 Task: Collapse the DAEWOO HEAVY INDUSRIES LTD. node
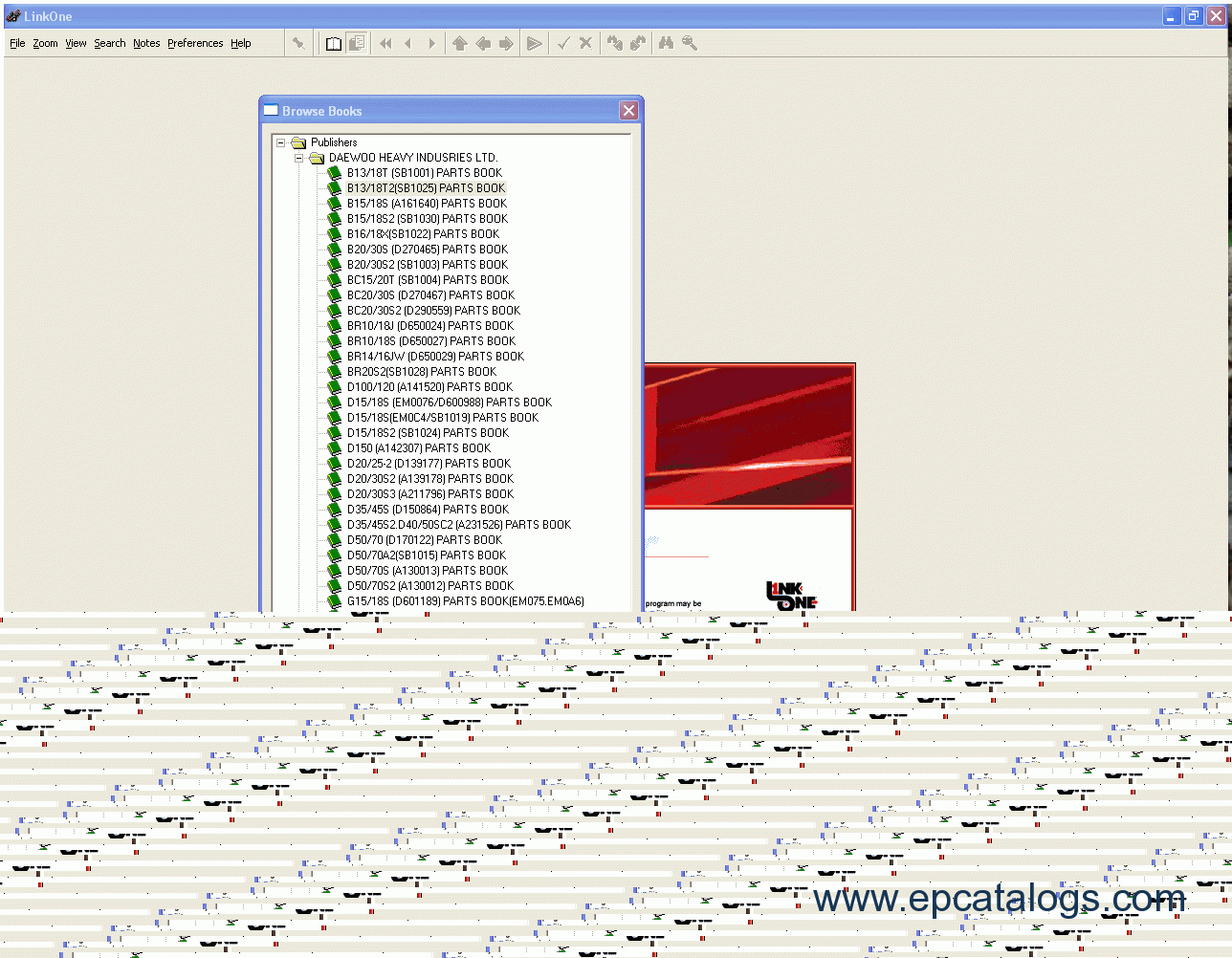298,158
